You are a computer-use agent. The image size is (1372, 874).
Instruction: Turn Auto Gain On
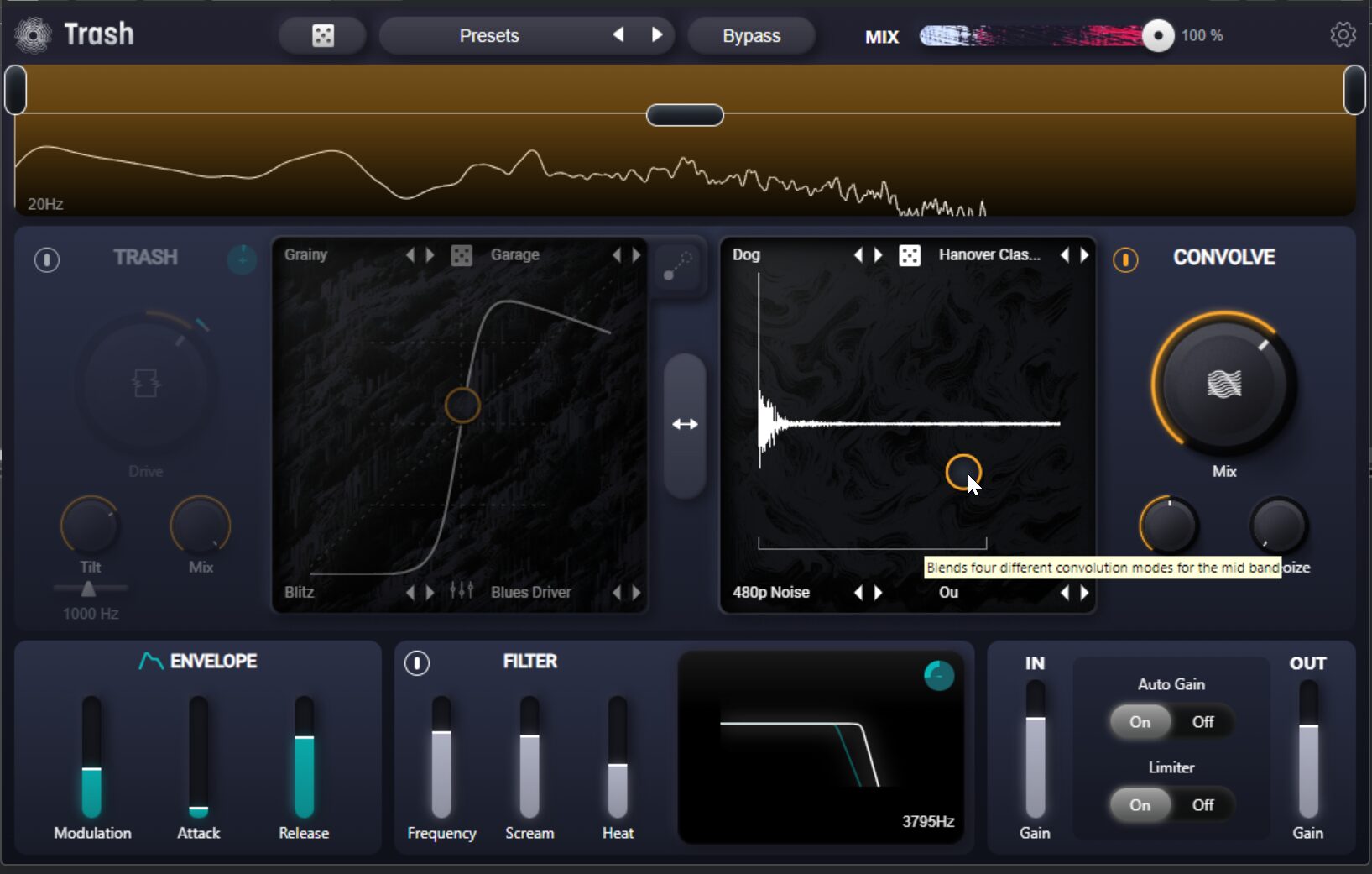1140,722
